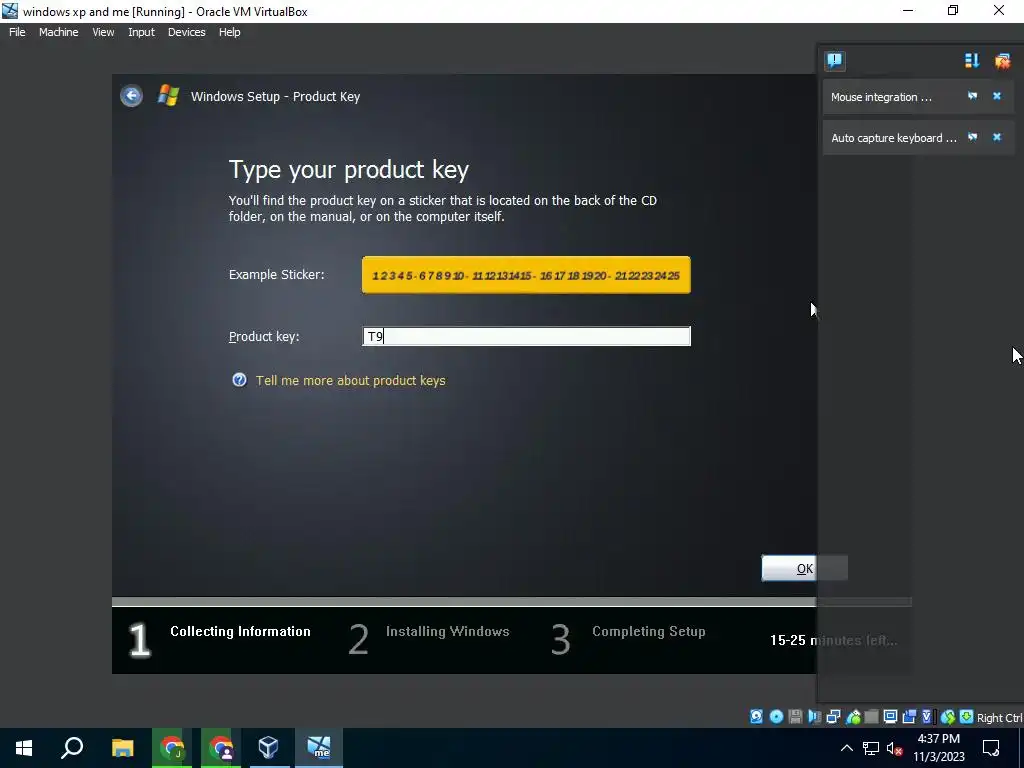The image size is (1024, 768).
Task: Click the display status monitor icon
Action: pos(890,716)
